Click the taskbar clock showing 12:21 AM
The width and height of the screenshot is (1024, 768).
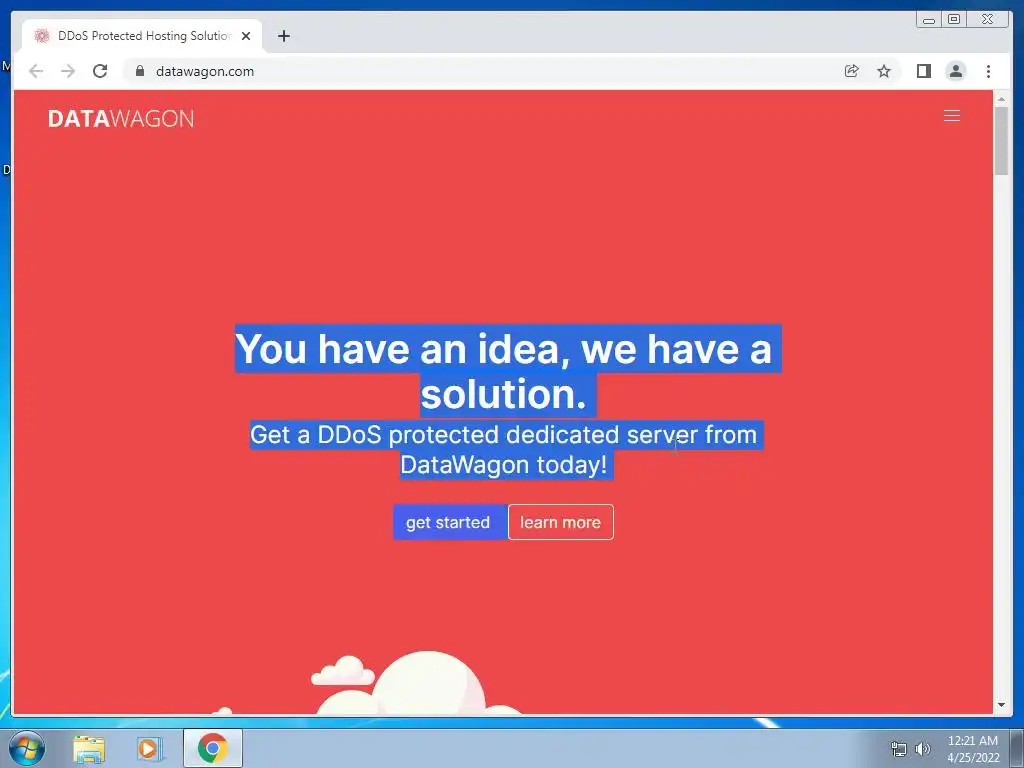[973, 749]
